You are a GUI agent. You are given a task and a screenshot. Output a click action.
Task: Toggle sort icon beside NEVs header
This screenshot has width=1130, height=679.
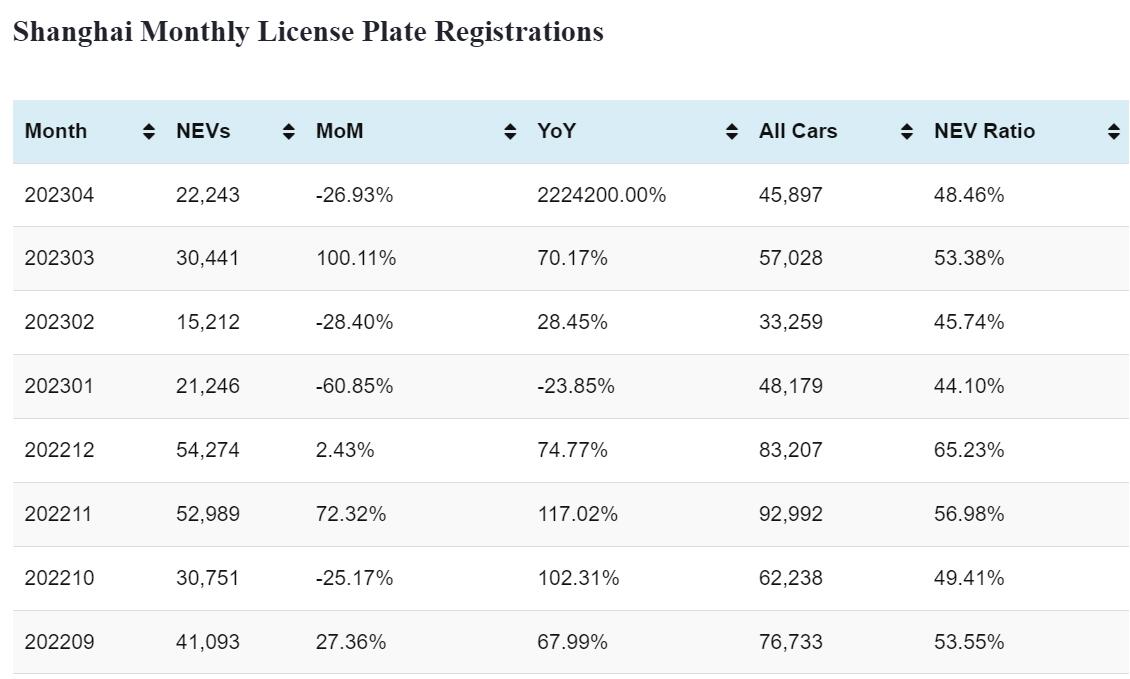(x=289, y=131)
